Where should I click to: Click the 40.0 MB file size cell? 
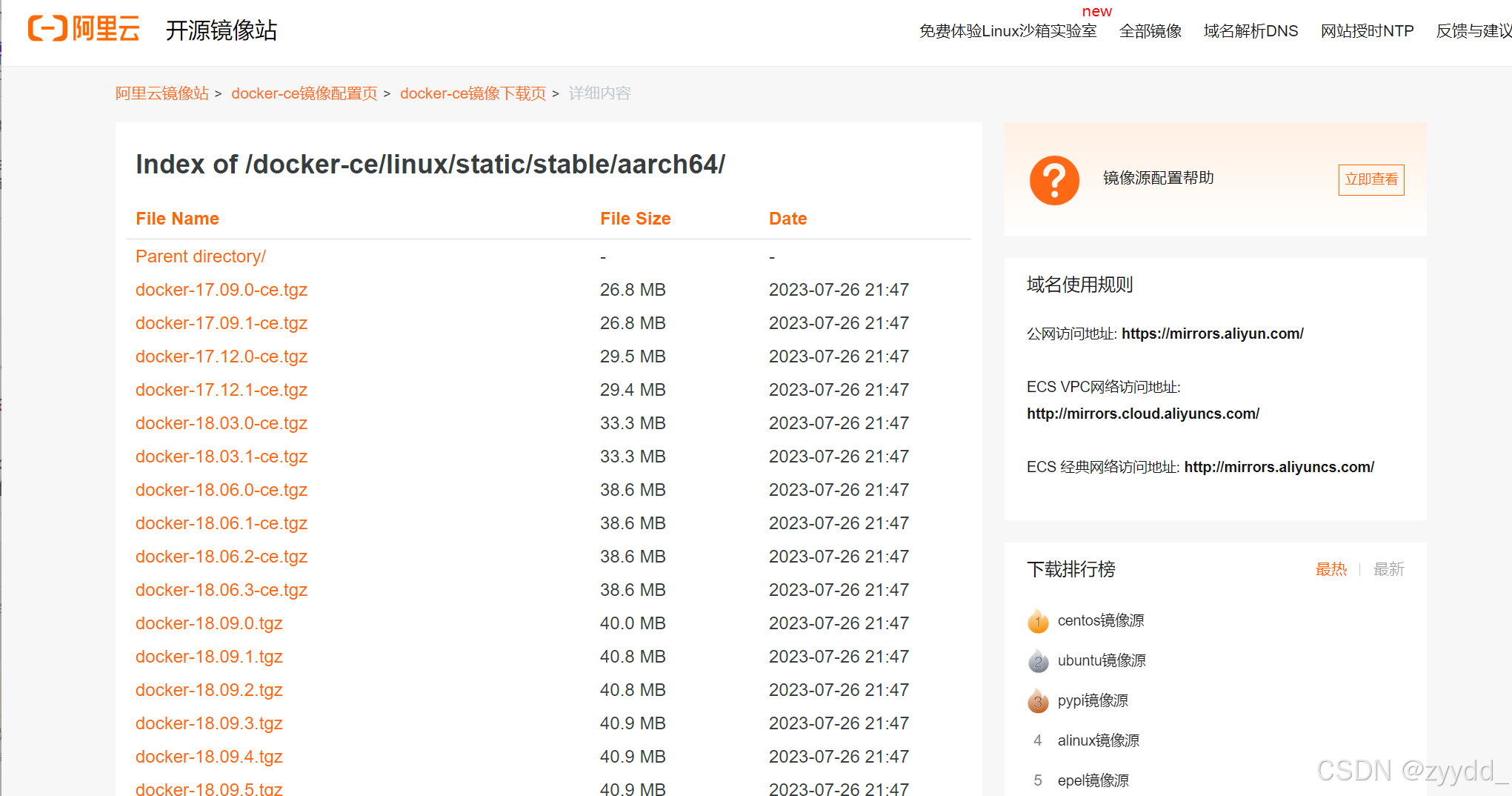[633, 623]
